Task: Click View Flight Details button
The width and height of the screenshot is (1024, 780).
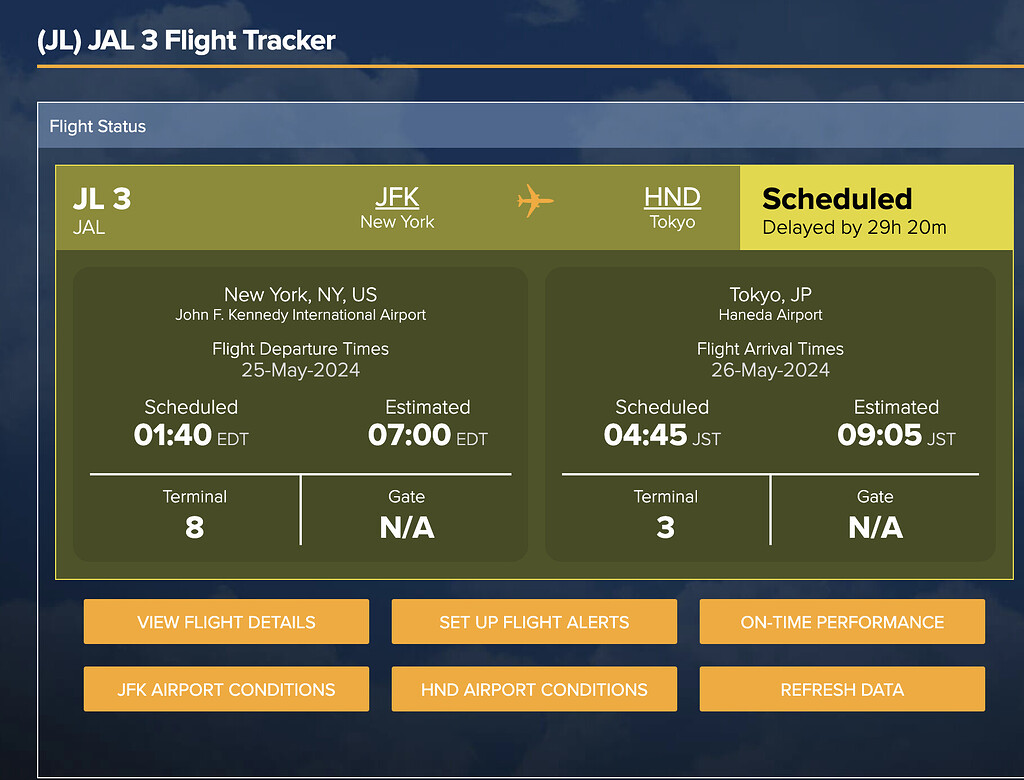Action: [x=226, y=622]
